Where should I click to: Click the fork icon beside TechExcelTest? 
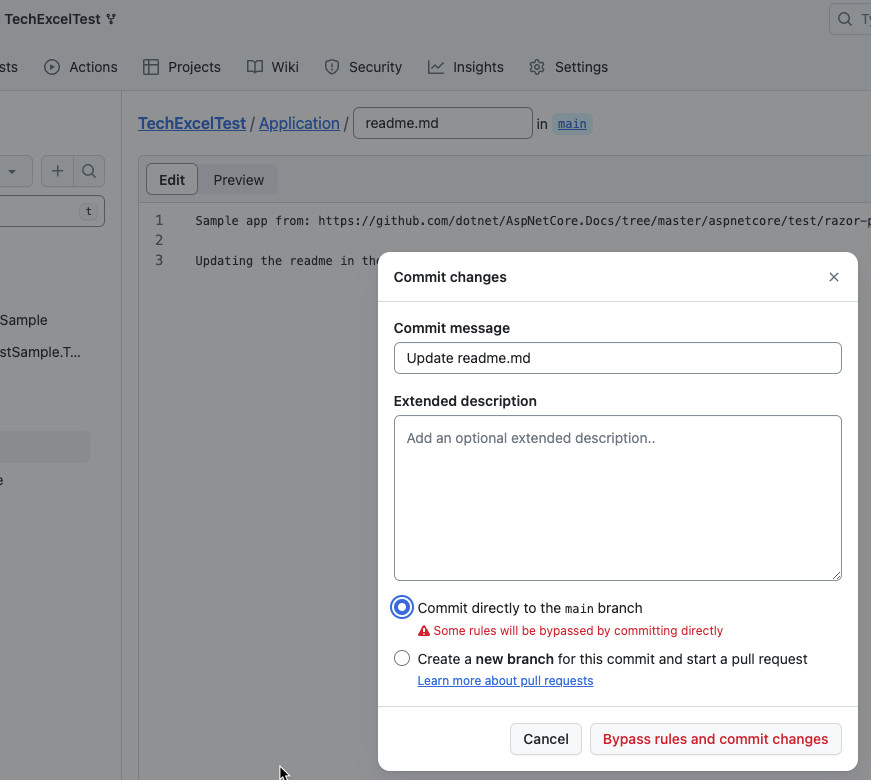coord(111,19)
